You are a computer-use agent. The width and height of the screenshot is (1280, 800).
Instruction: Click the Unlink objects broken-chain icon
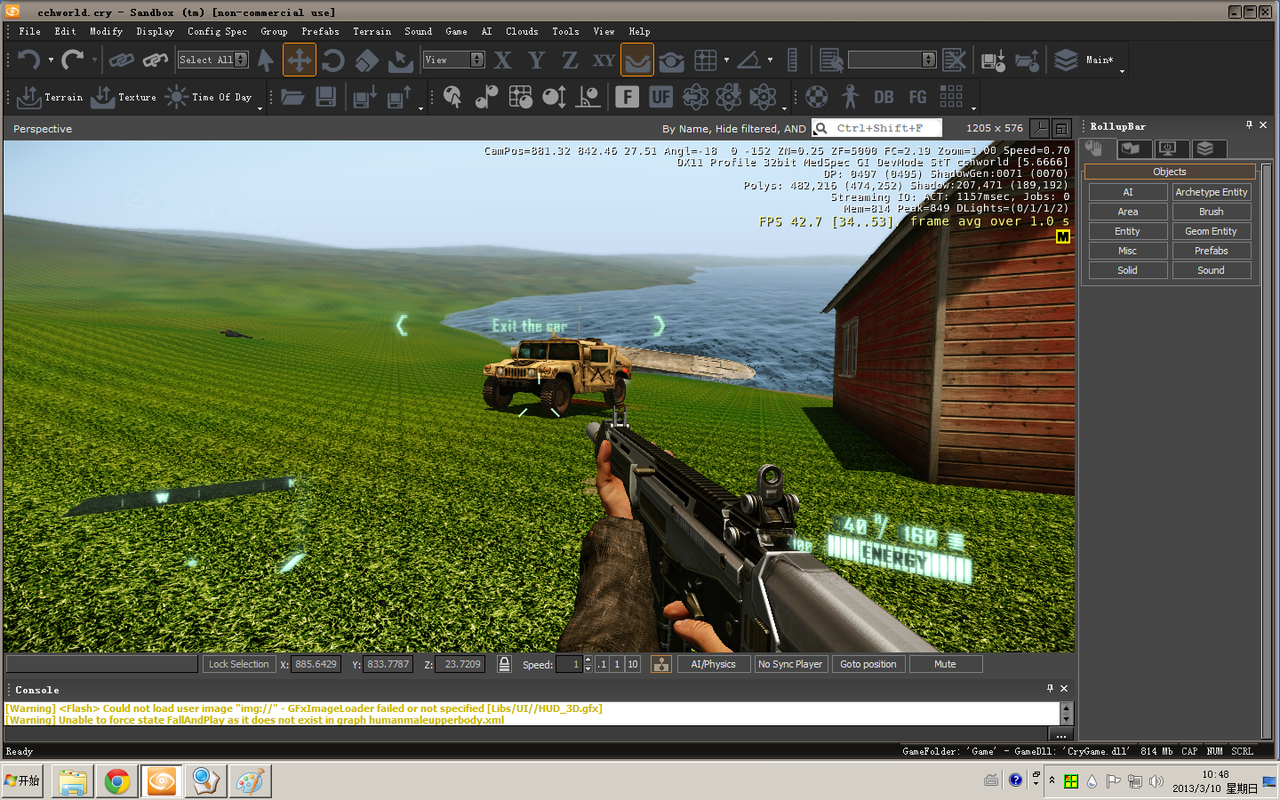155,60
